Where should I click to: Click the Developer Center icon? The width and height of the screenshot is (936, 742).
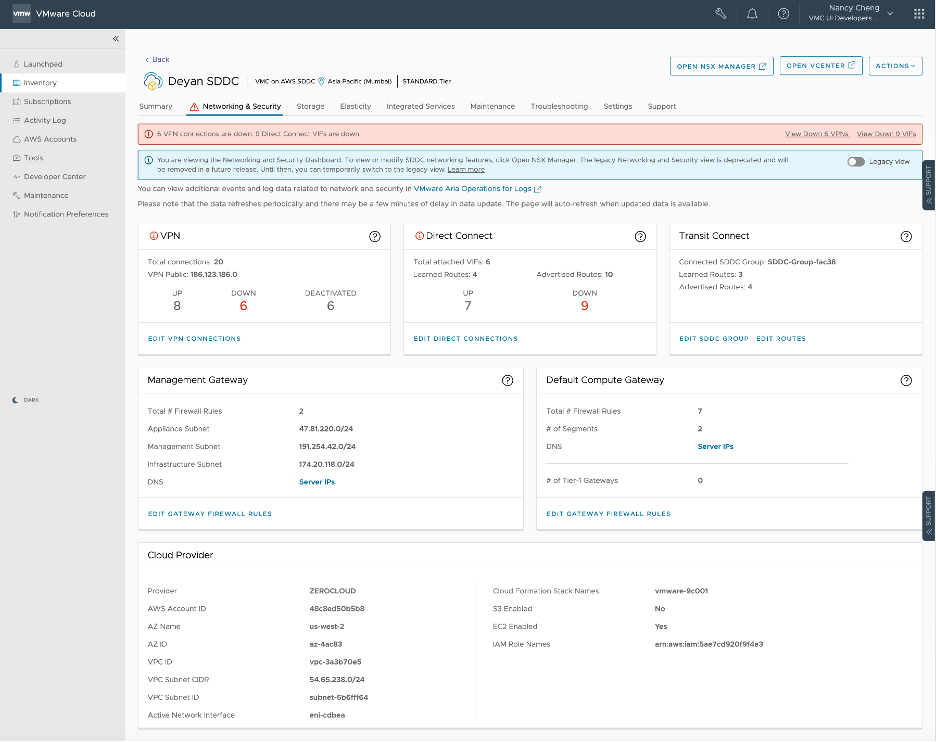click(17, 177)
